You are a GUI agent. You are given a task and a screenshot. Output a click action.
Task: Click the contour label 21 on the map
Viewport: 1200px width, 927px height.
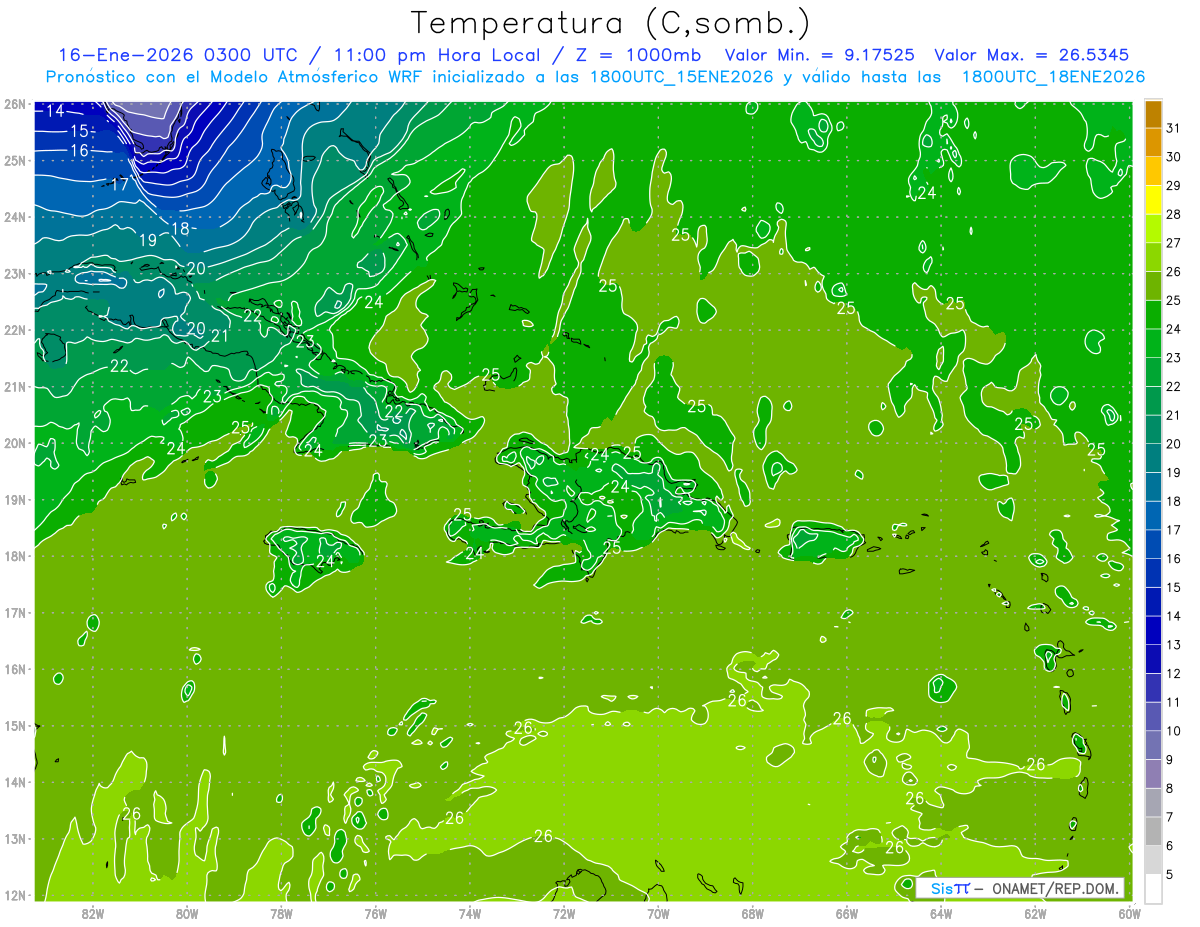coord(219,336)
